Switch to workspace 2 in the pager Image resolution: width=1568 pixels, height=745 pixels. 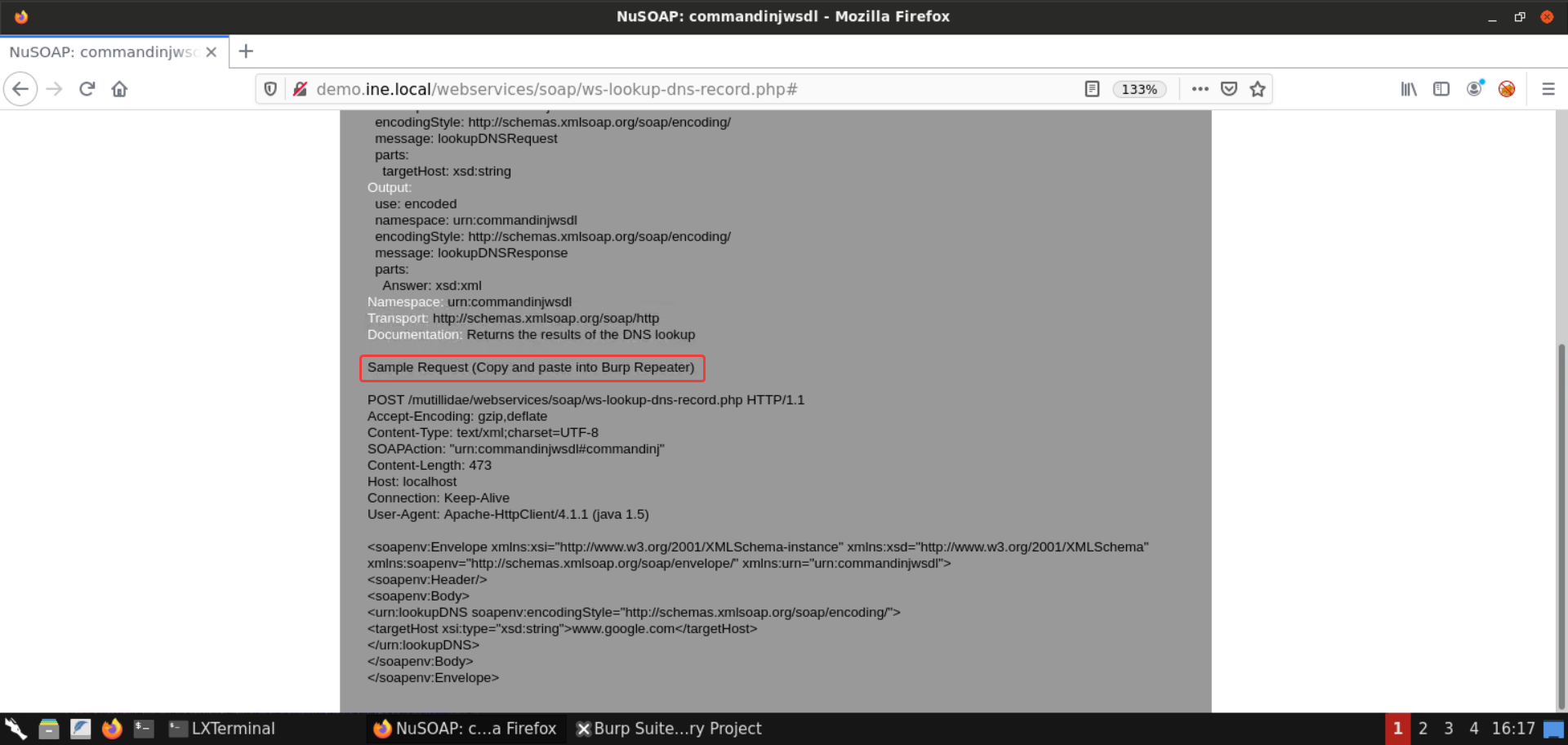1423,729
